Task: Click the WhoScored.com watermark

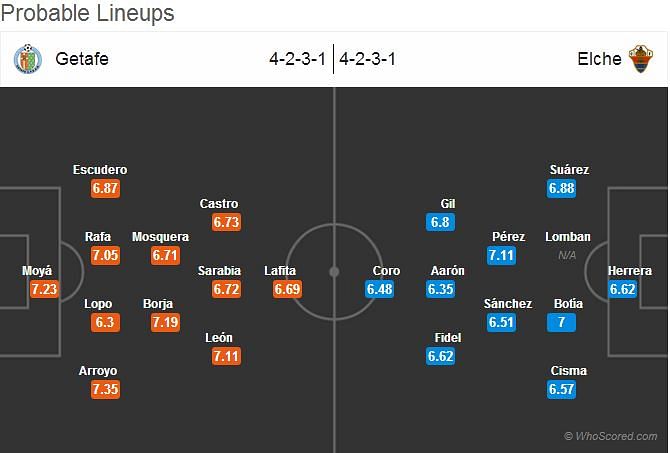Action: pyautogui.click(x=611, y=436)
